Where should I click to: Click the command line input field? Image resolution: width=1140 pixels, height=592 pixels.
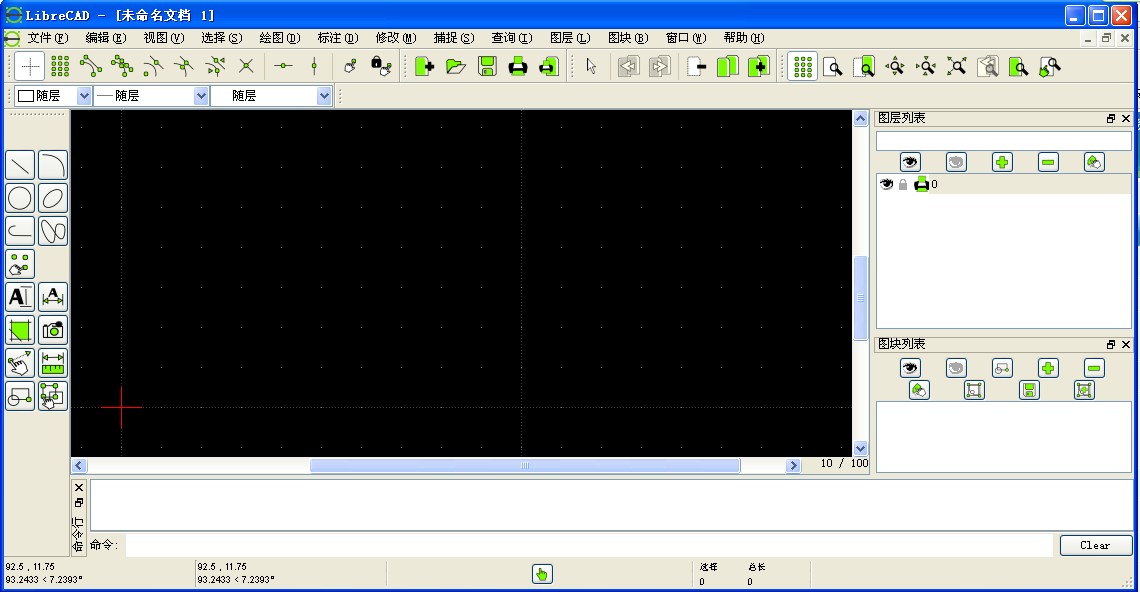click(x=588, y=545)
